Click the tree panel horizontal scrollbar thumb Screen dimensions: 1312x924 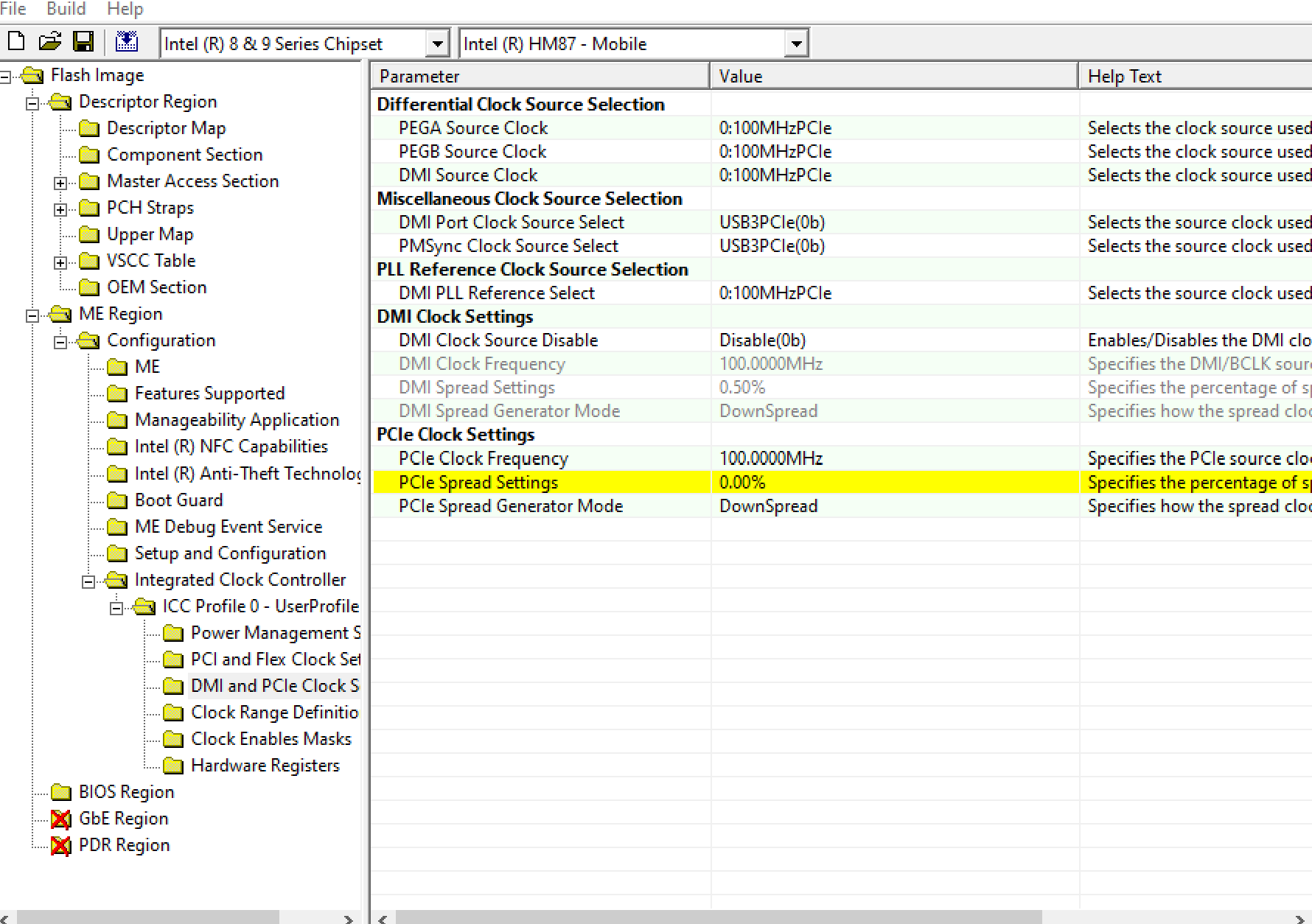tap(148, 917)
